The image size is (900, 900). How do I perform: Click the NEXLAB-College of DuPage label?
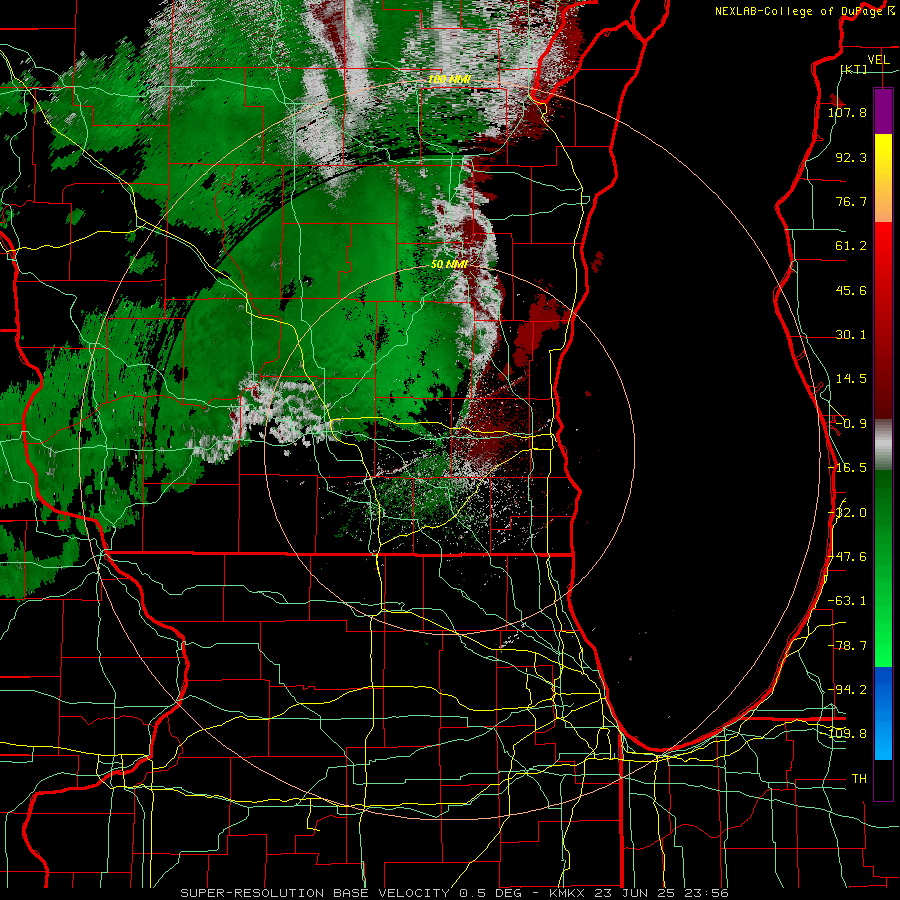pyautogui.click(x=800, y=11)
